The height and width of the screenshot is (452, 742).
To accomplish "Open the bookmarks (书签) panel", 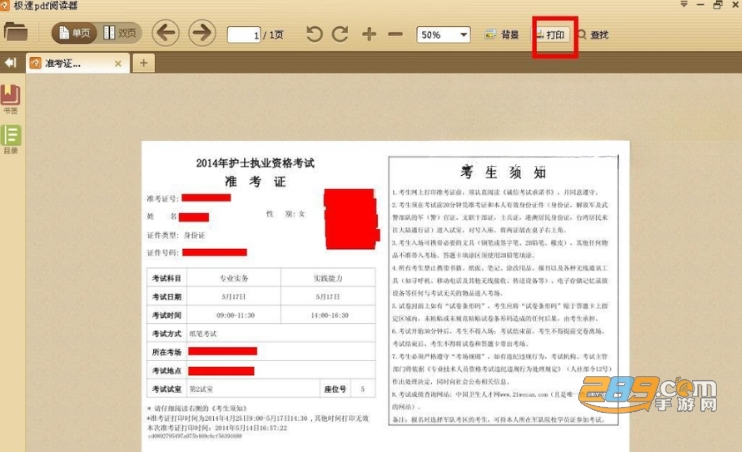I will 10,98.
